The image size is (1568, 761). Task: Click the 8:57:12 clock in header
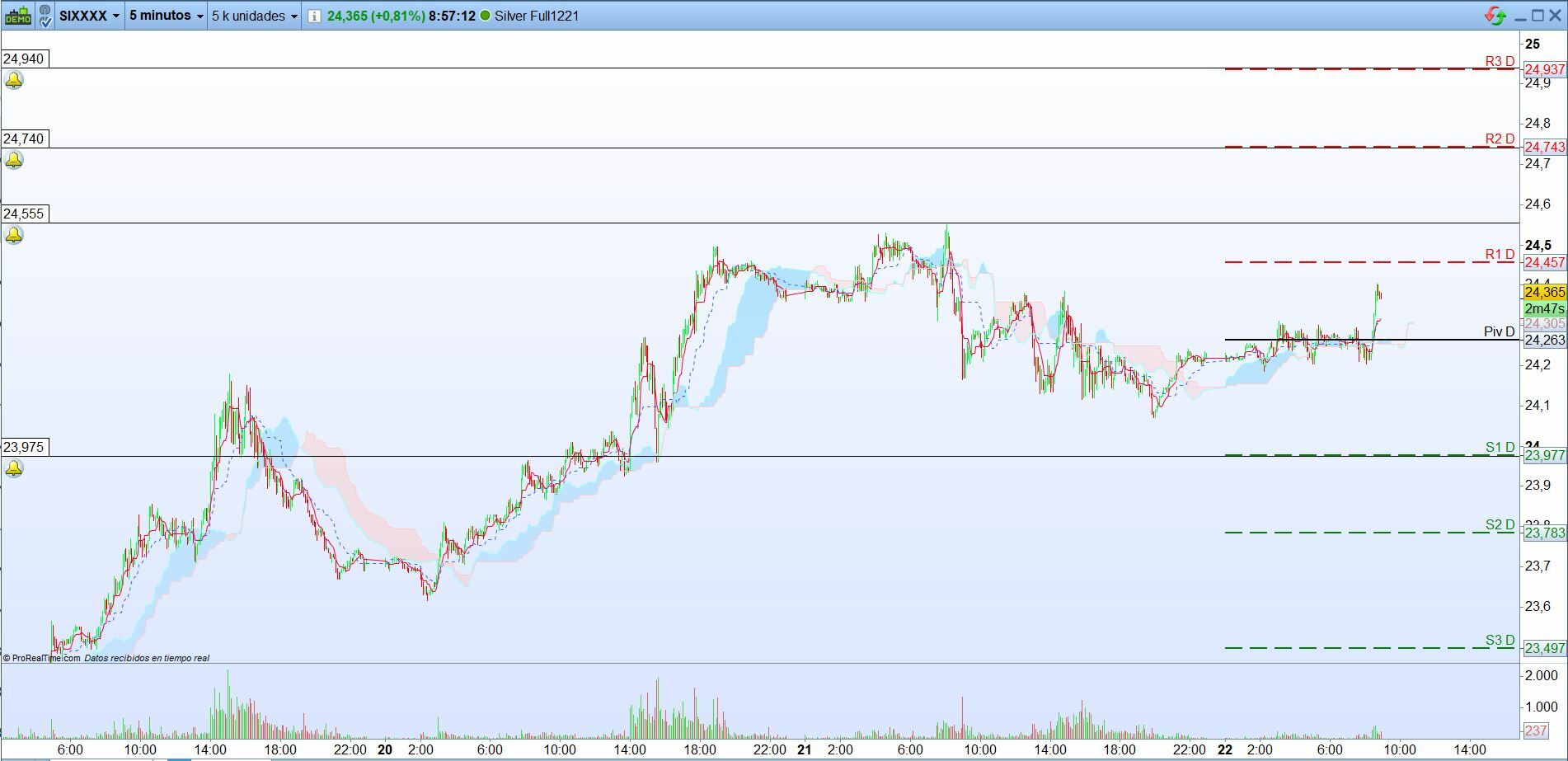pyautogui.click(x=452, y=16)
